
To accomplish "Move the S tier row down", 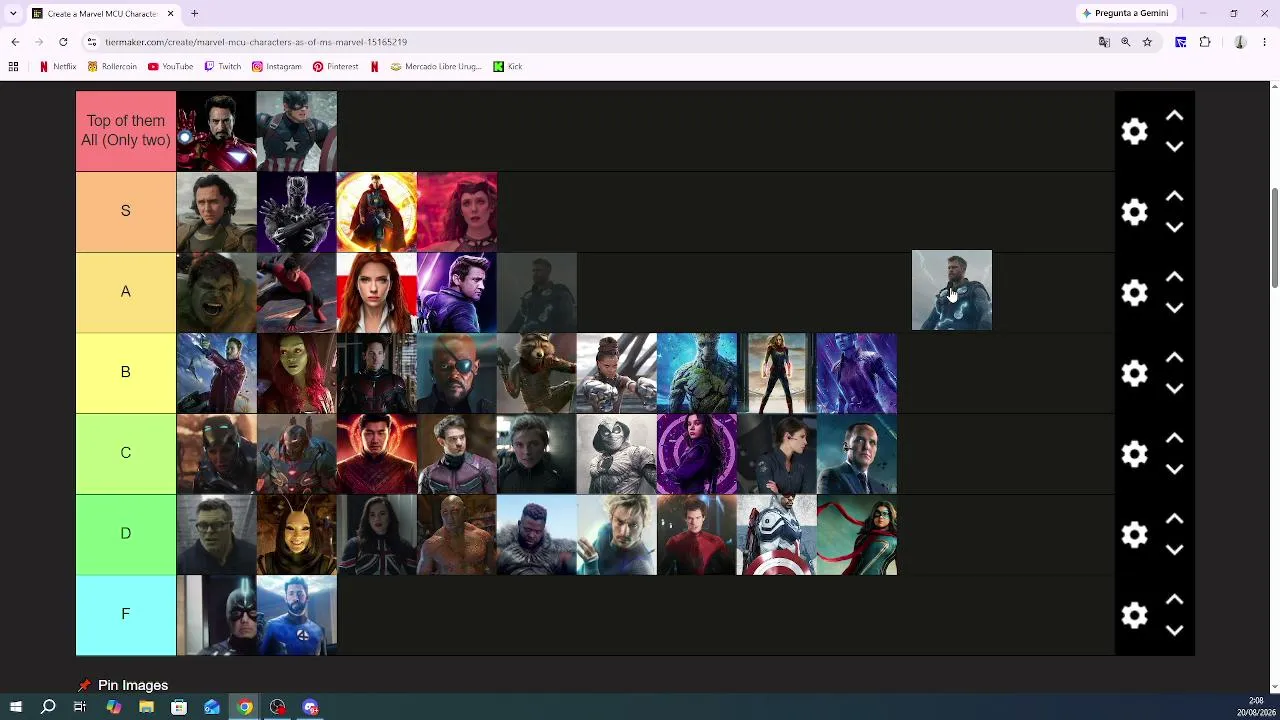I will 1175,227.
